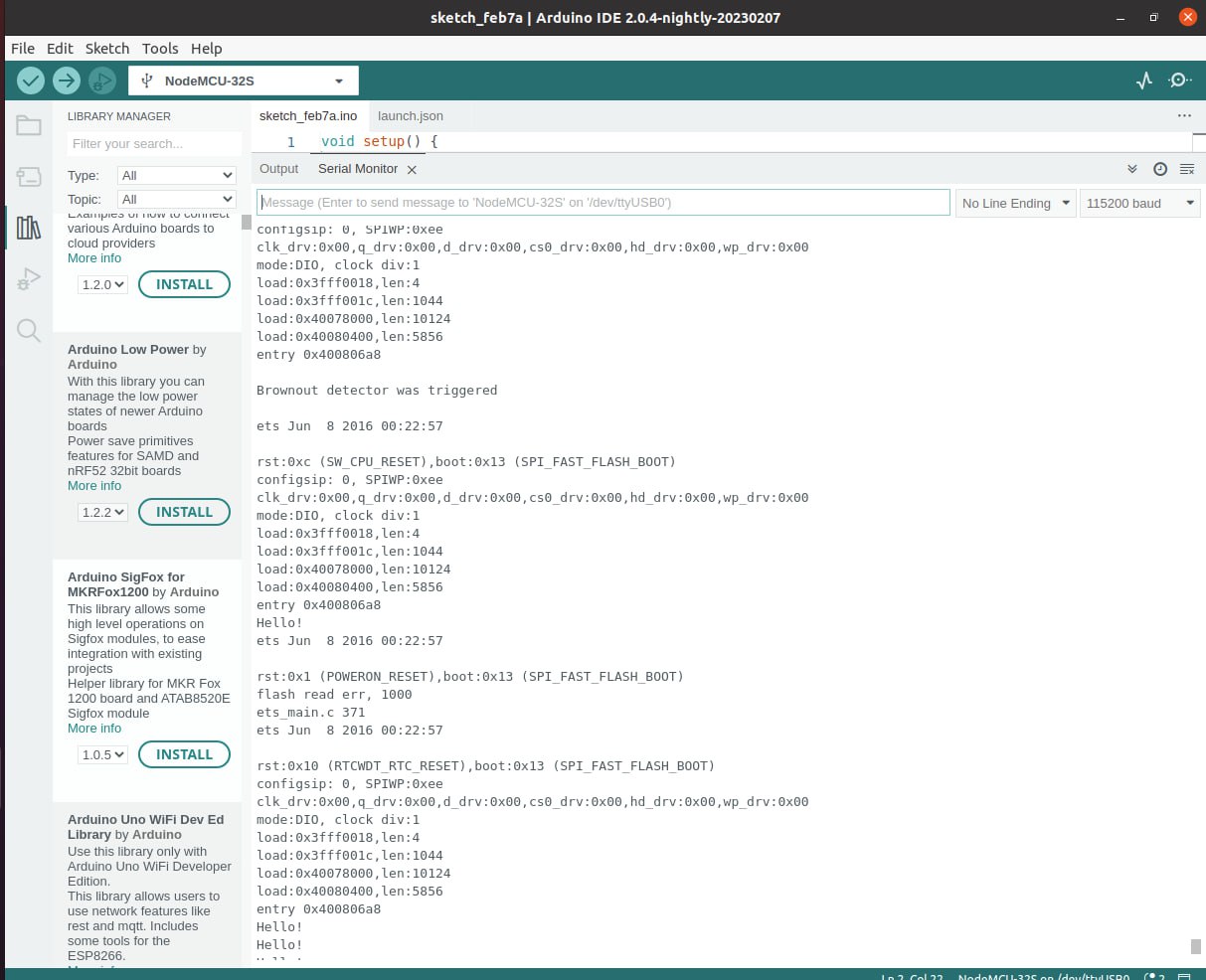Change the 115200 baud rate dropdown
The width and height of the screenshot is (1206, 980).
click(x=1139, y=203)
